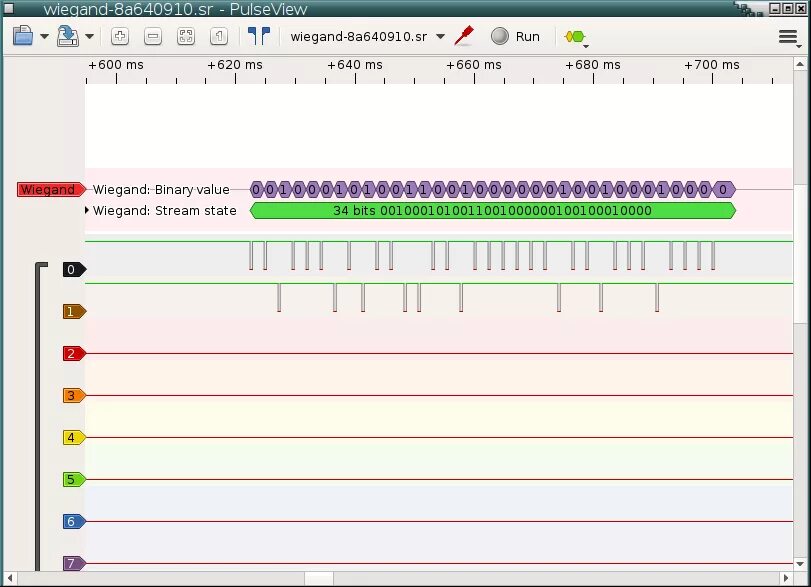The width and height of the screenshot is (811, 587).
Task: Click the logic channel group bracket handle
Action: click(40, 417)
